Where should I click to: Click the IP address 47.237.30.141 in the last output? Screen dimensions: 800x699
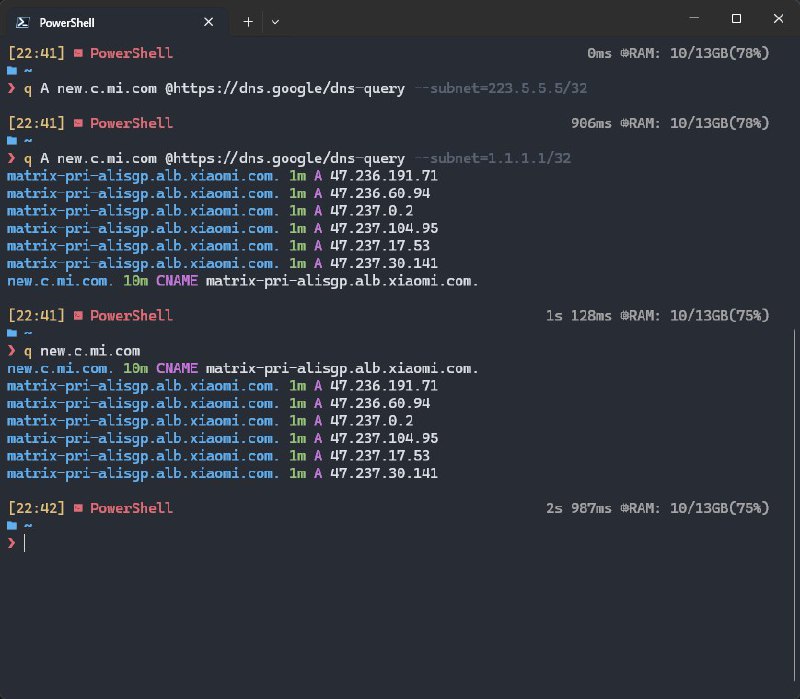tap(384, 473)
